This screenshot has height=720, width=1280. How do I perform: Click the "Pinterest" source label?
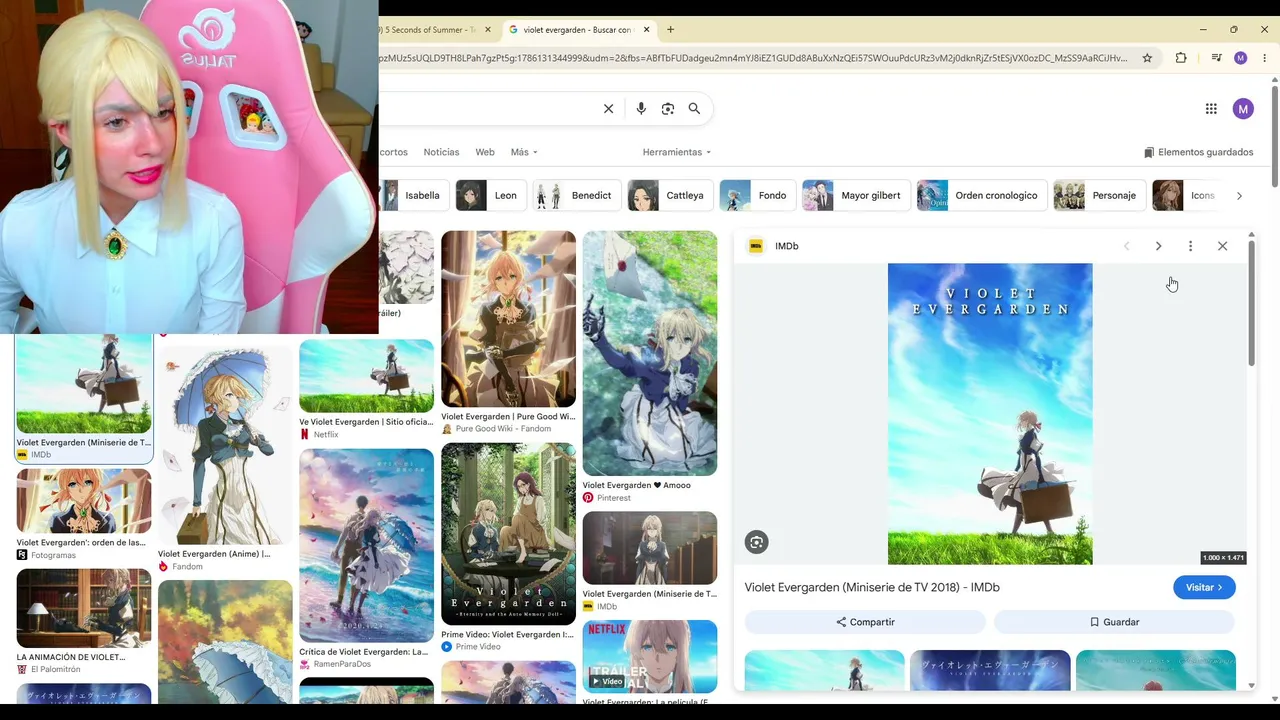pyautogui.click(x=614, y=498)
